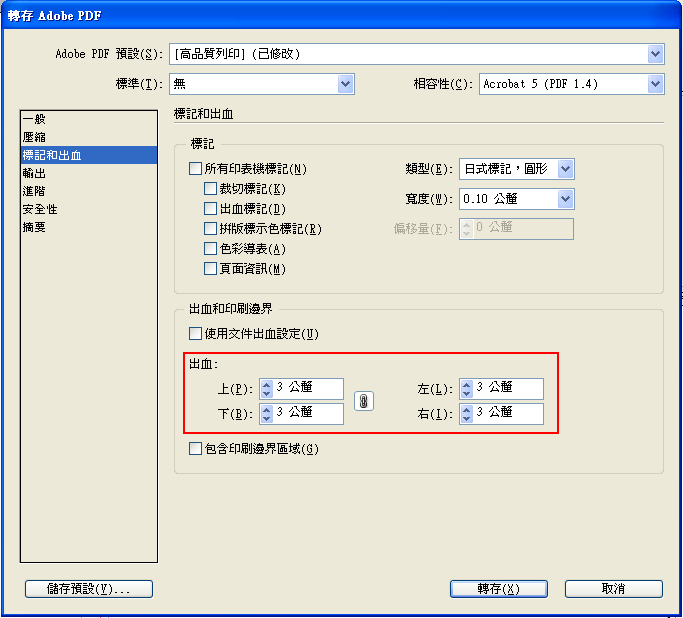Click the 下 bleed value field
Screen dimensions: 683x618
point(308,414)
